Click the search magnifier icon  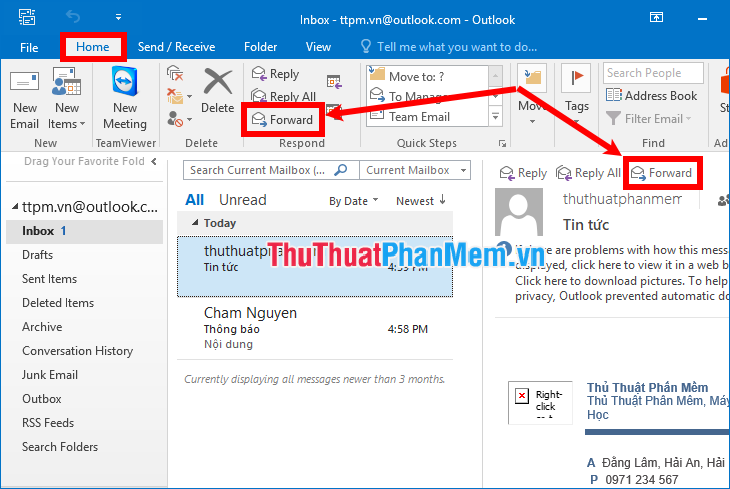click(x=341, y=170)
